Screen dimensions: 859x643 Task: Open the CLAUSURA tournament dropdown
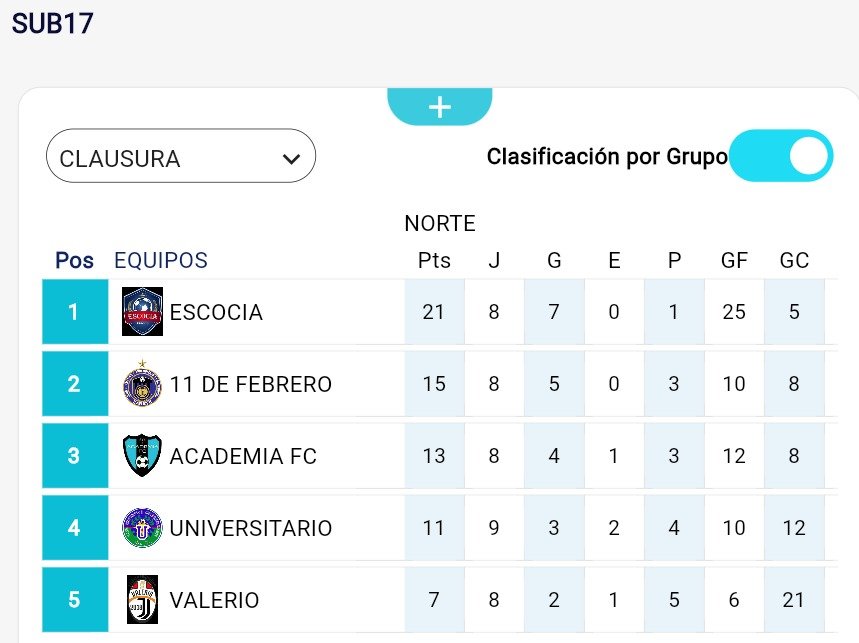181,158
